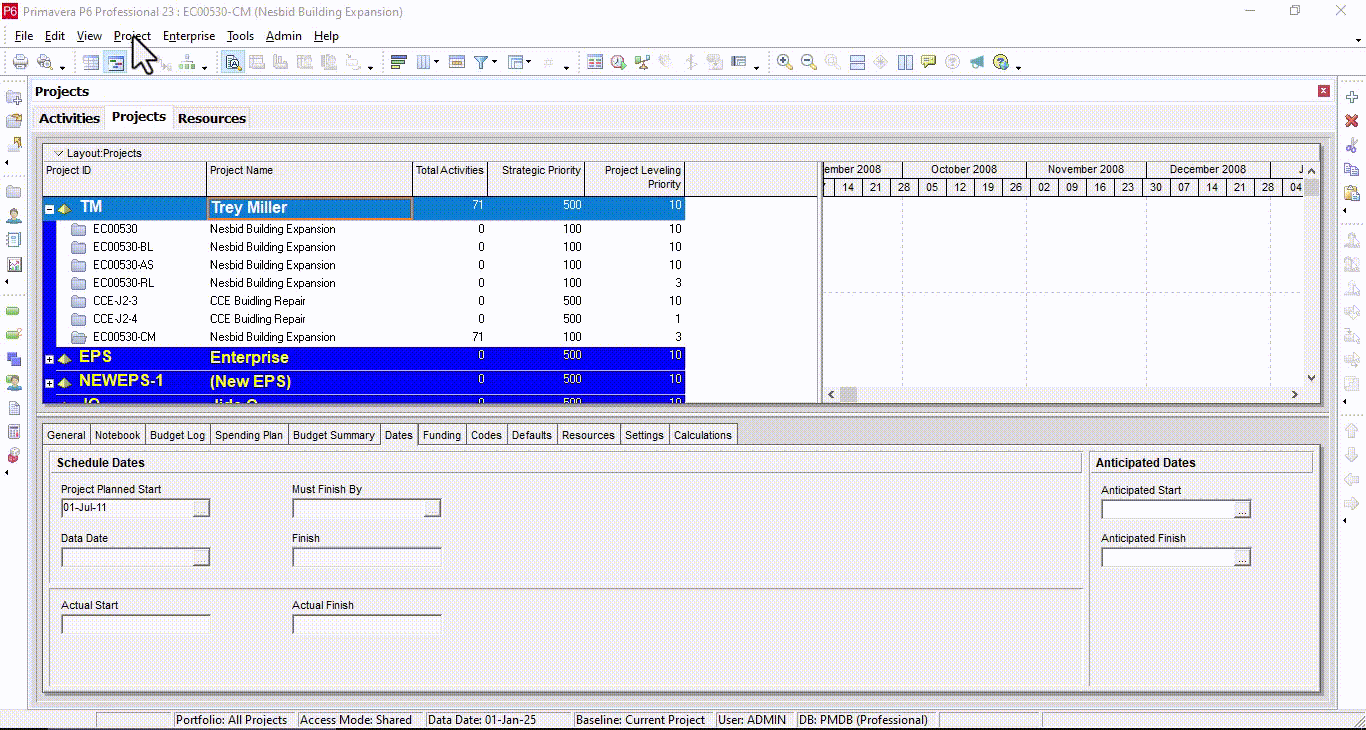Open the General details tab
Screen dimensions: 1366x730
(x=66, y=435)
